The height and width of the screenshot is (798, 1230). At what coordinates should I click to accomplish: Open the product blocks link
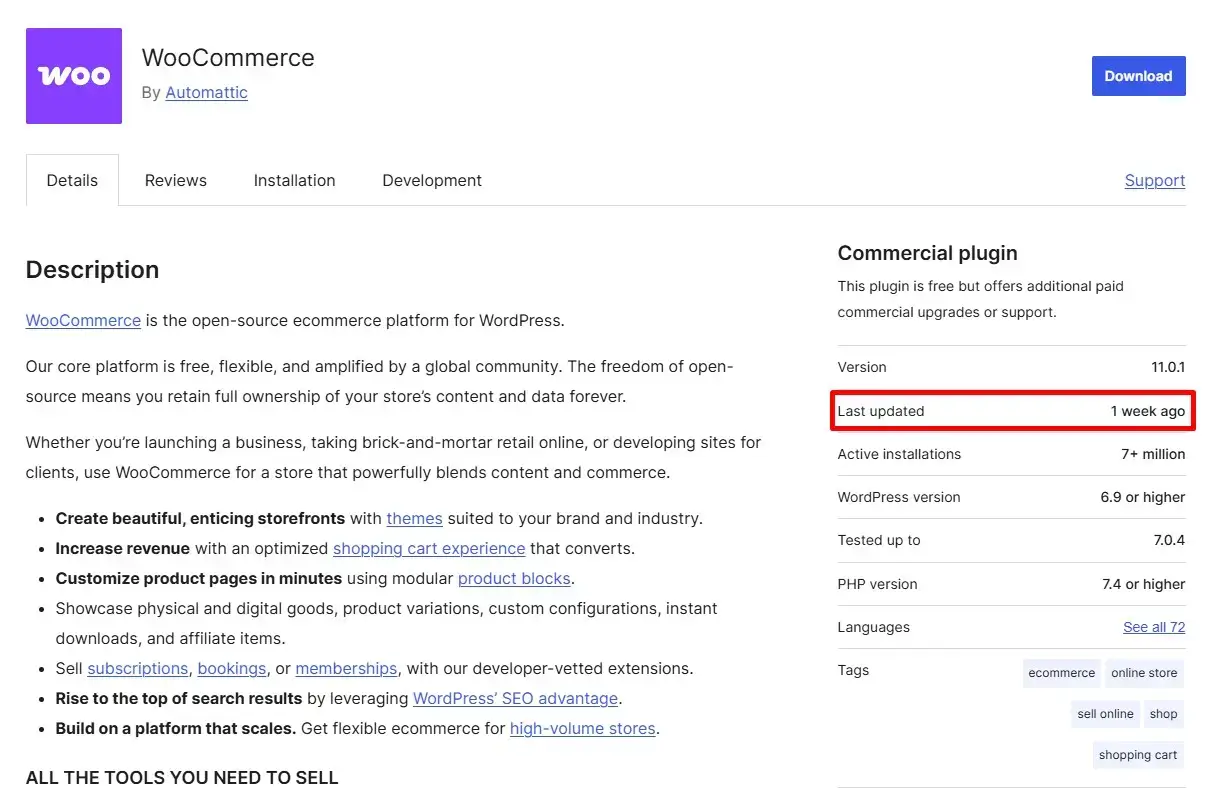click(x=514, y=578)
